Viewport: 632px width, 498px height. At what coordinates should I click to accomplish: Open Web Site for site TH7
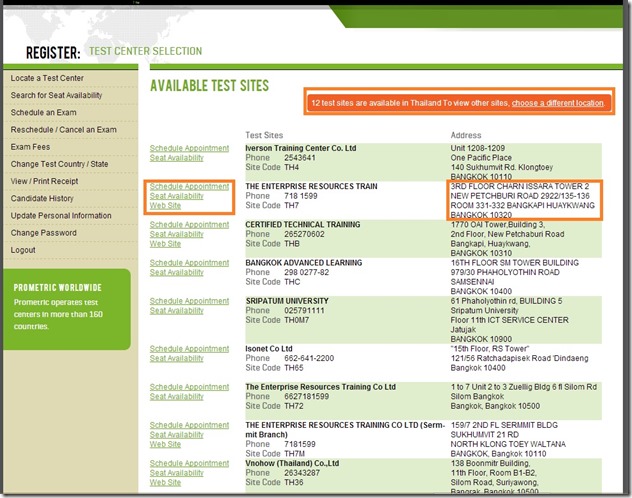pos(165,205)
